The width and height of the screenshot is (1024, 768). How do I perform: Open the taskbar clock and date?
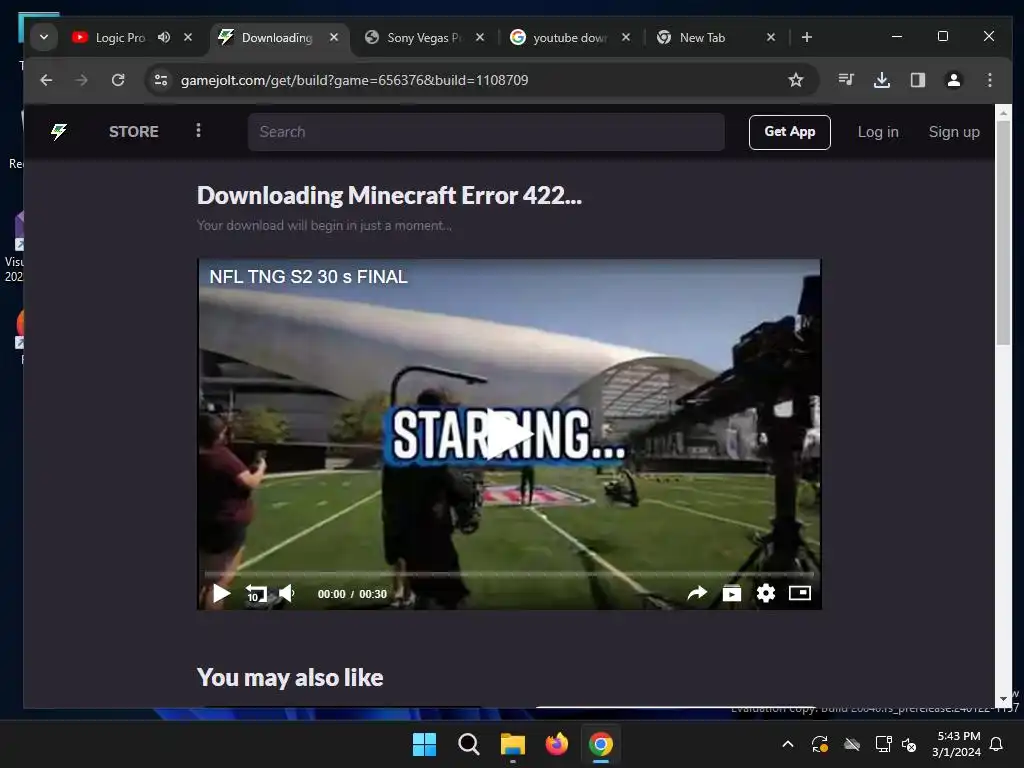(957, 744)
